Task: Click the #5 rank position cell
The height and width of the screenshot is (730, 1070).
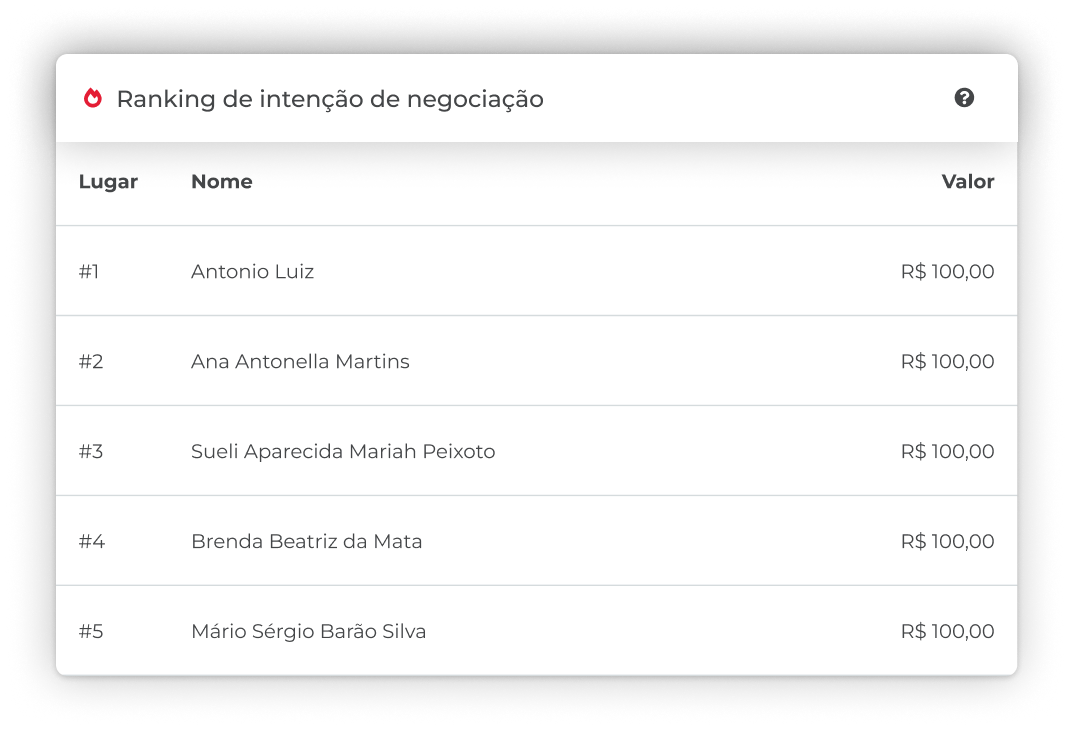Action: click(91, 632)
